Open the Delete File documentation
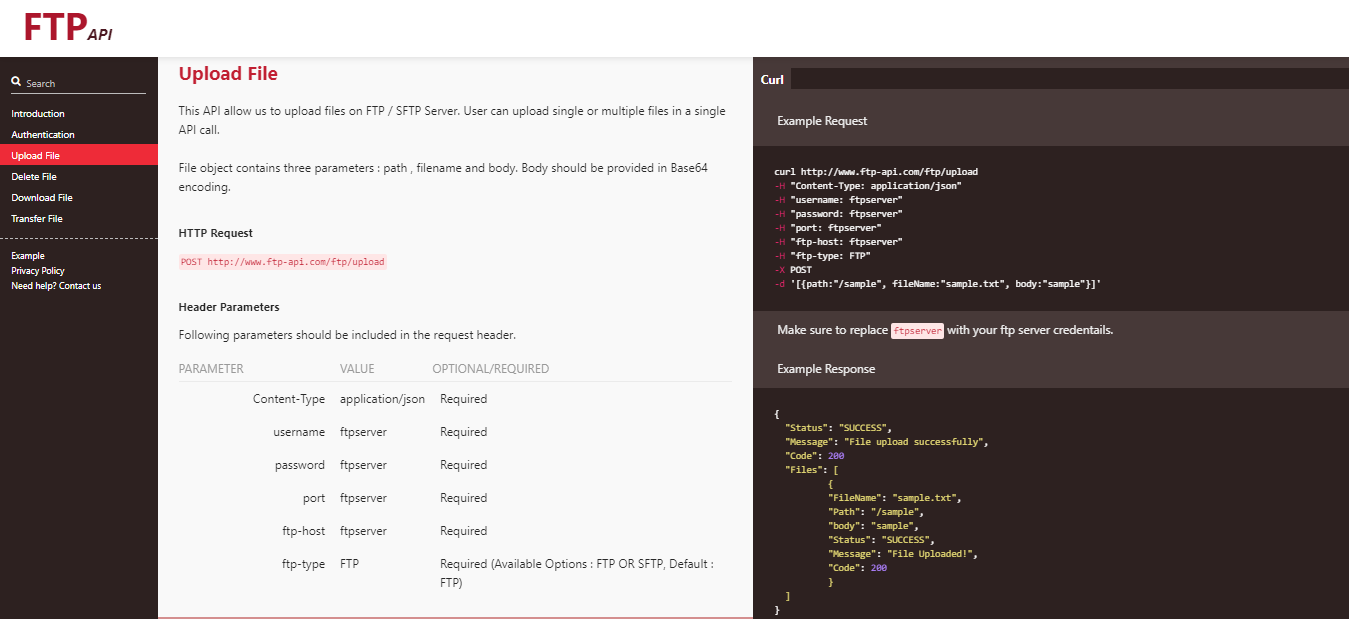The height and width of the screenshot is (619, 1349). (x=33, y=176)
